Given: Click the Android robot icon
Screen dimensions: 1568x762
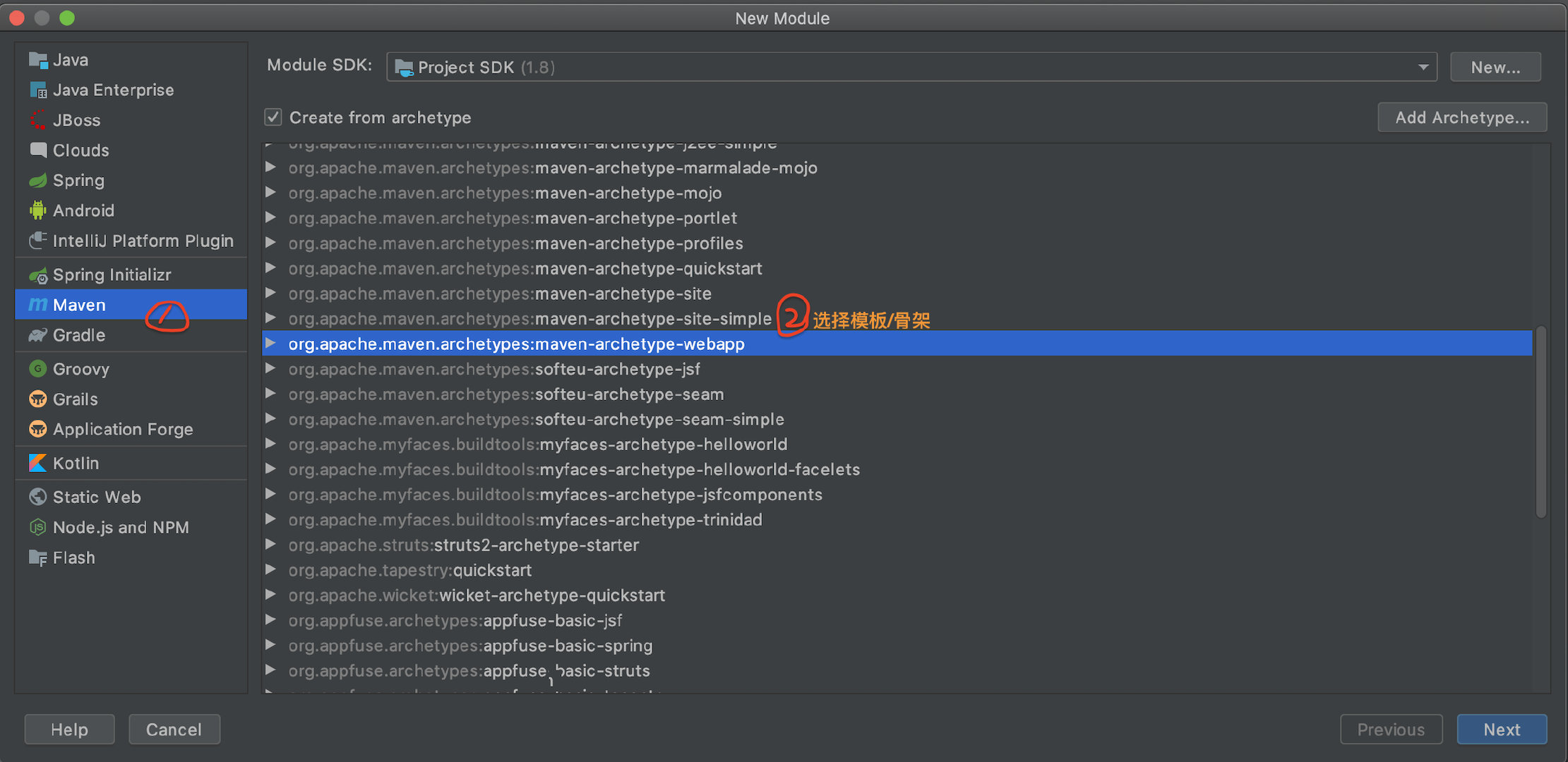Looking at the screenshot, I should (x=37, y=210).
